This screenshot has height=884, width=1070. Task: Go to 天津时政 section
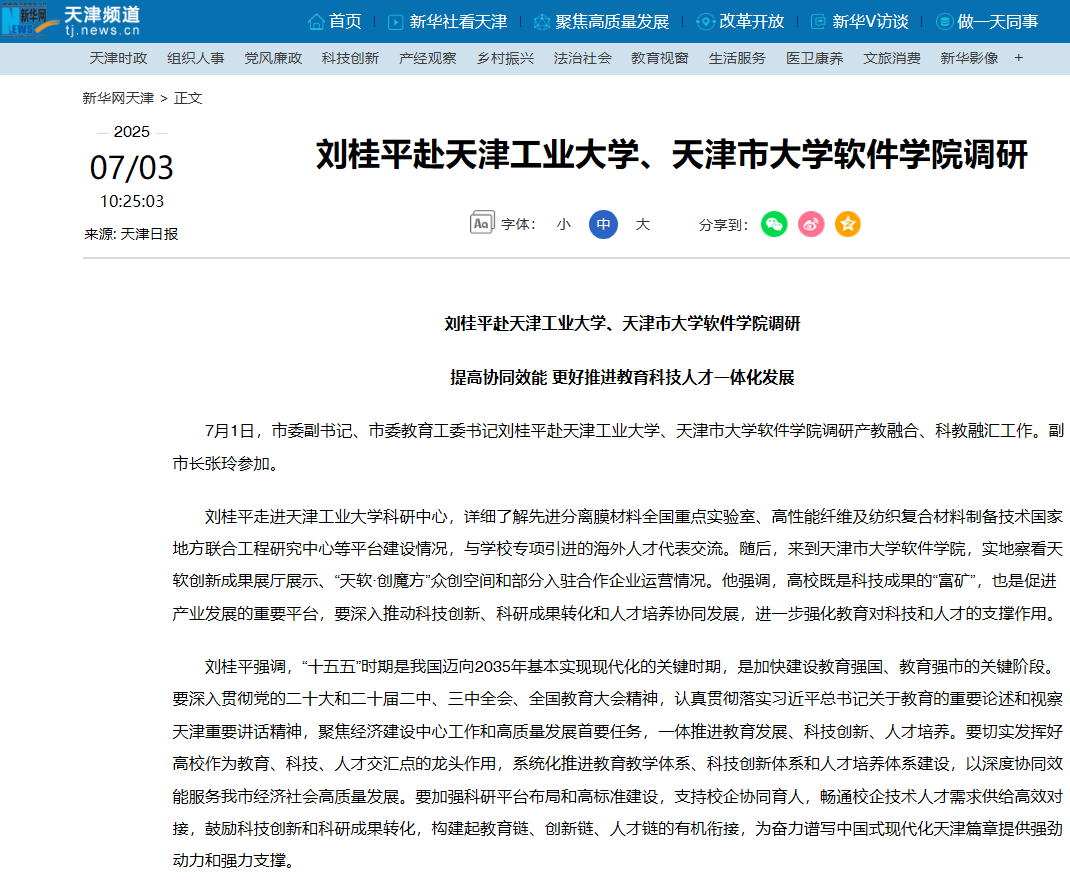[118, 58]
